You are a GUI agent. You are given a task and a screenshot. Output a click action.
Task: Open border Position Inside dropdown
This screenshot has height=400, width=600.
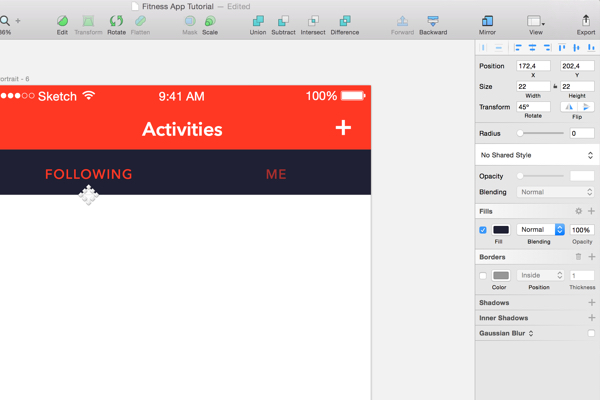click(x=540, y=275)
